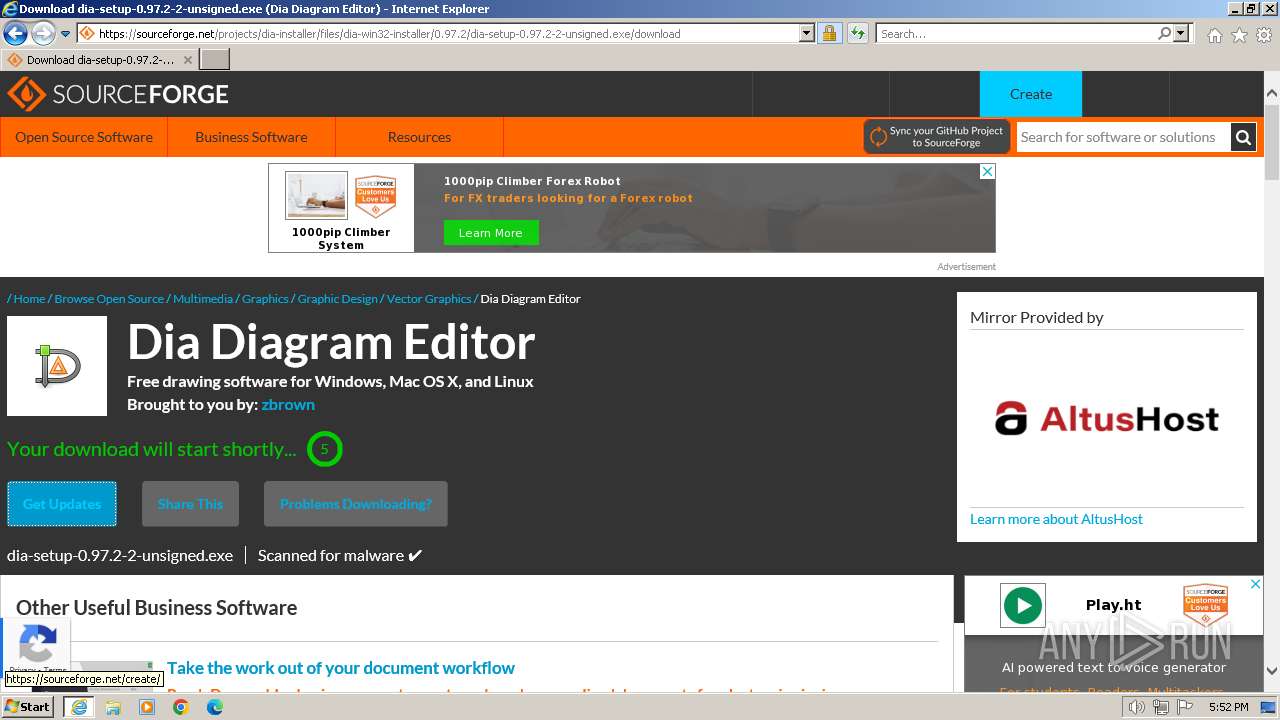Click the Multimedia breadcrumb link
The width and height of the screenshot is (1280, 720).
(203, 299)
